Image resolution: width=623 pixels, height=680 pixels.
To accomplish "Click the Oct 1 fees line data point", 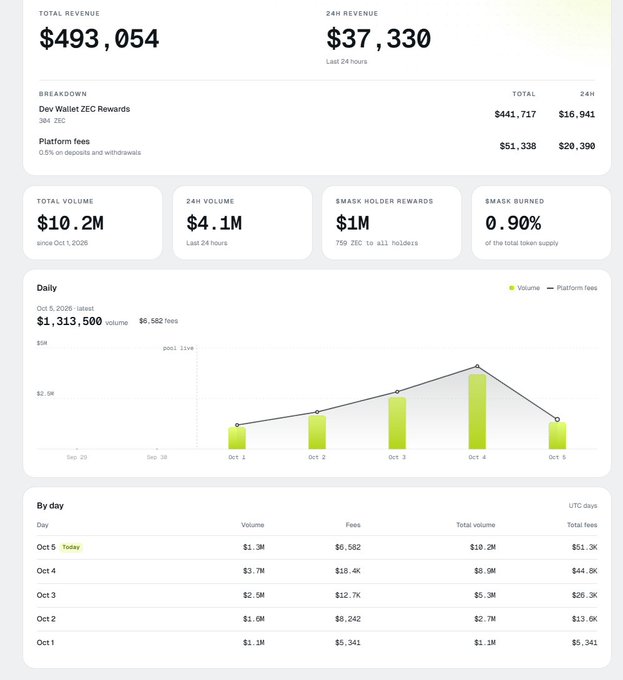I will coord(237,425).
